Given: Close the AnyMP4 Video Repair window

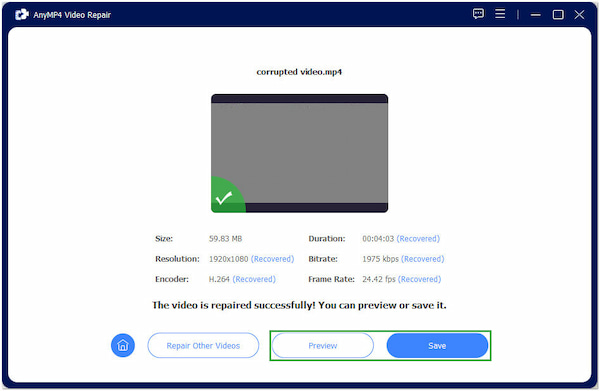Looking at the screenshot, I should pyautogui.click(x=579, y=15).
